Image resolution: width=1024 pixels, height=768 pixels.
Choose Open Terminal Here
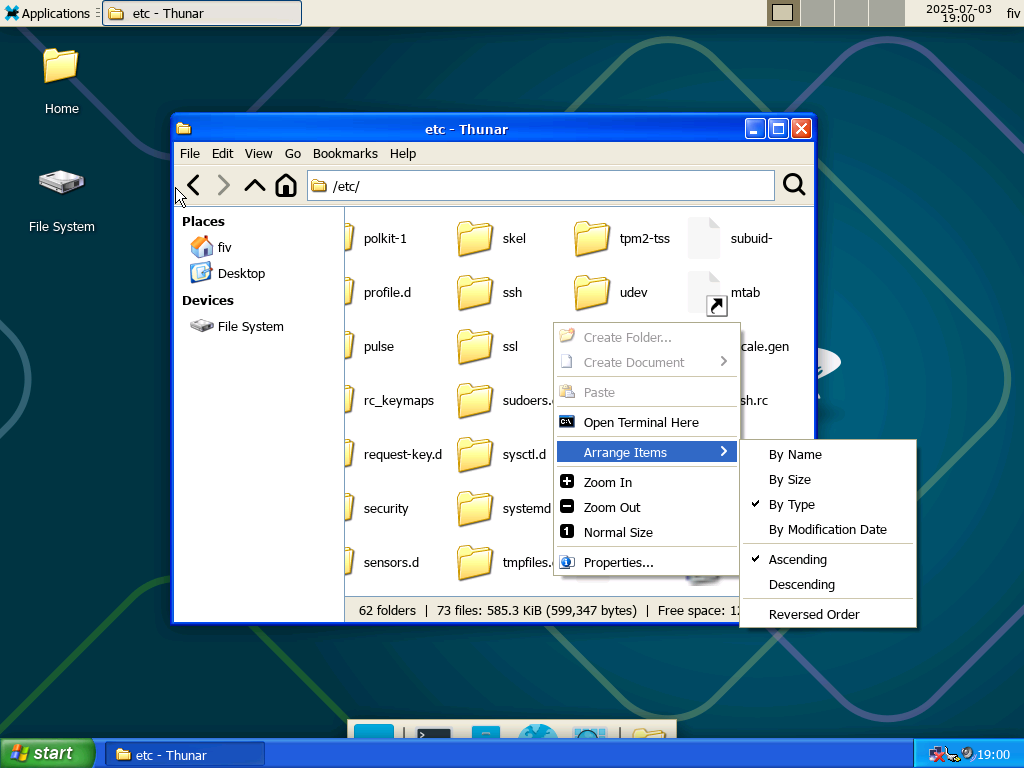640,422
